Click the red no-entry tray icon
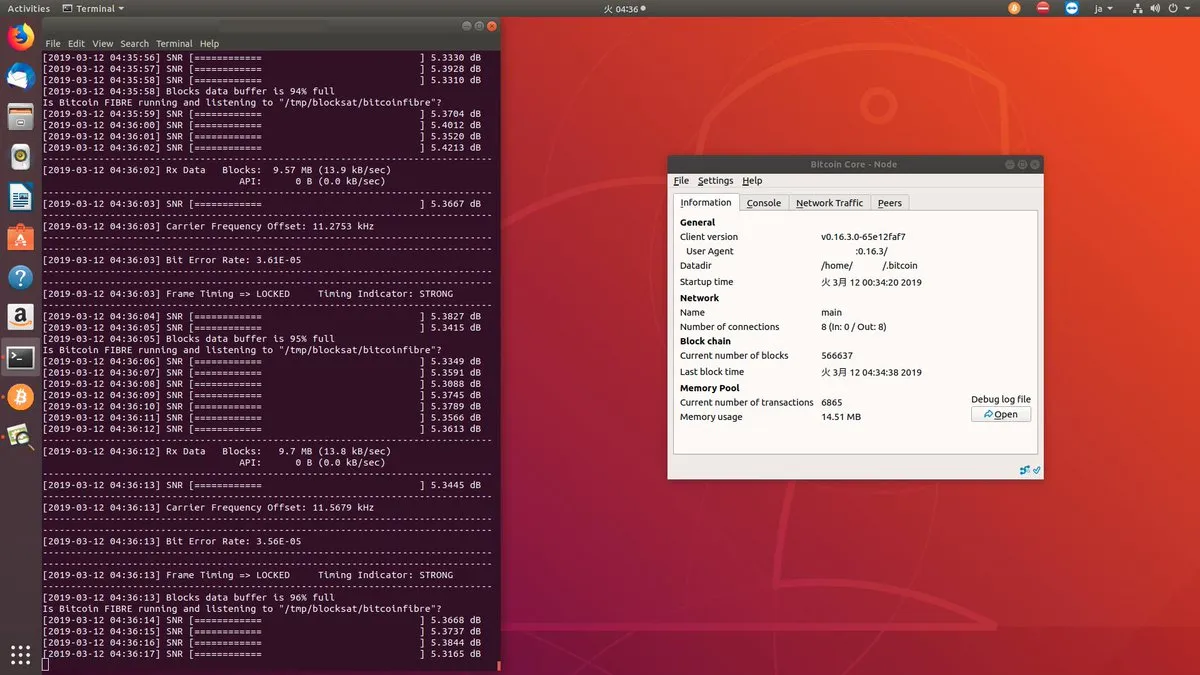This screenshot has width=1200, height=675. click(x=1043, y=8)
